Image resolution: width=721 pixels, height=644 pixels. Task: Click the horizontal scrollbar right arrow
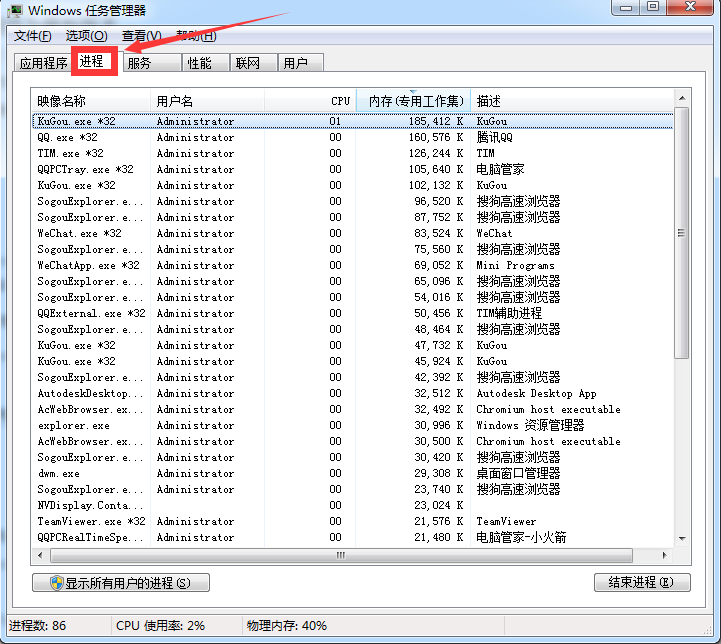click(664, 555)
